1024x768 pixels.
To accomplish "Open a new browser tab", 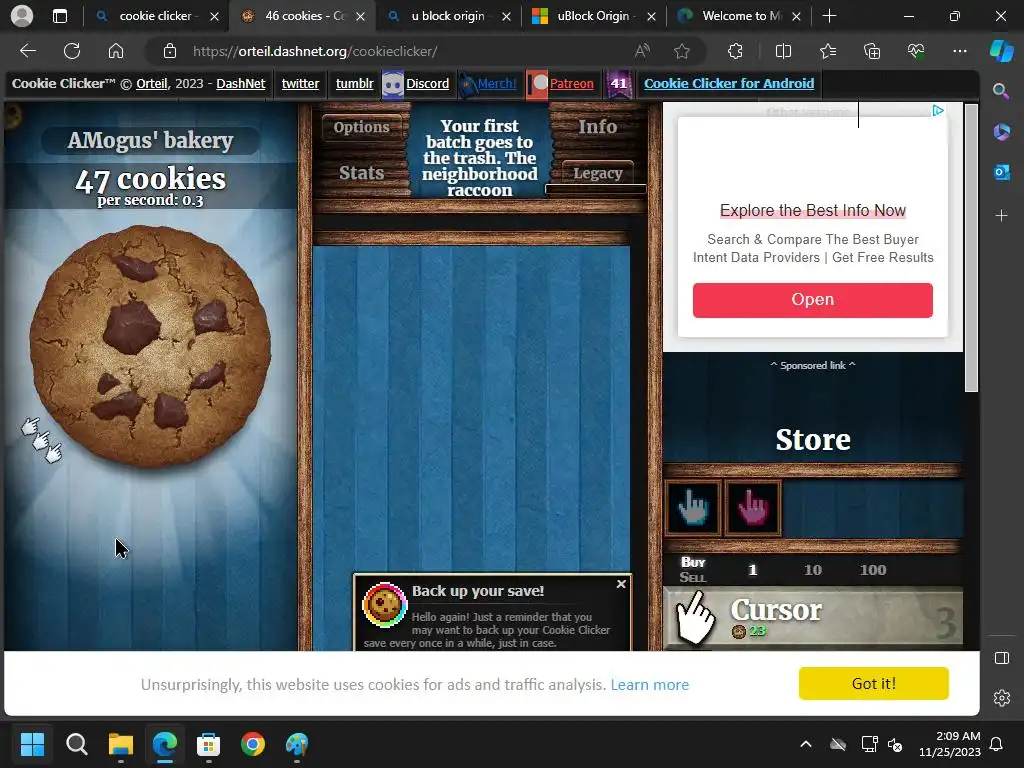I will [829, 16].
